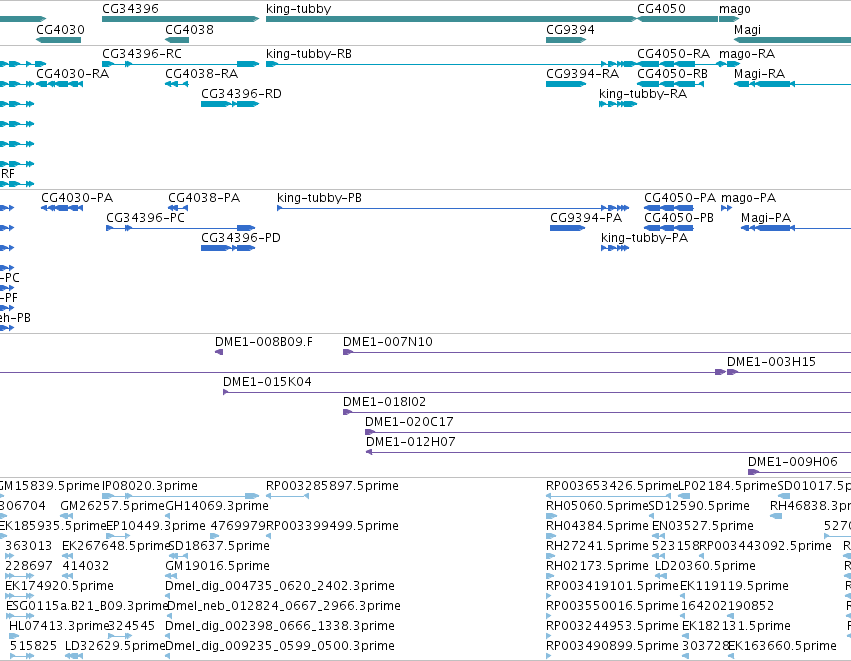The height and width of the screenshot is (661, 851).
Task: Click EST label RH04384.5prime
Action: [597, 526]
